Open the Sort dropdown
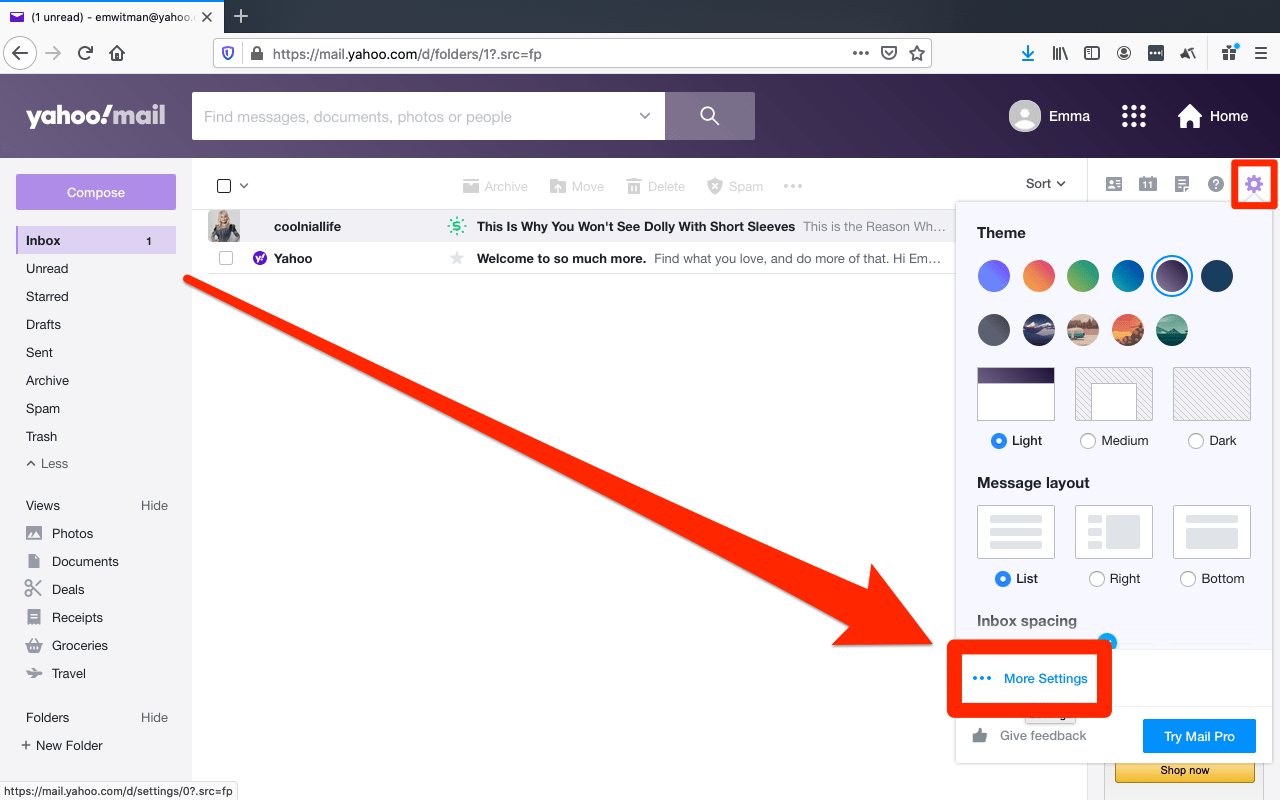The width and height of the screenshot is (1280, 800). 1046,184
